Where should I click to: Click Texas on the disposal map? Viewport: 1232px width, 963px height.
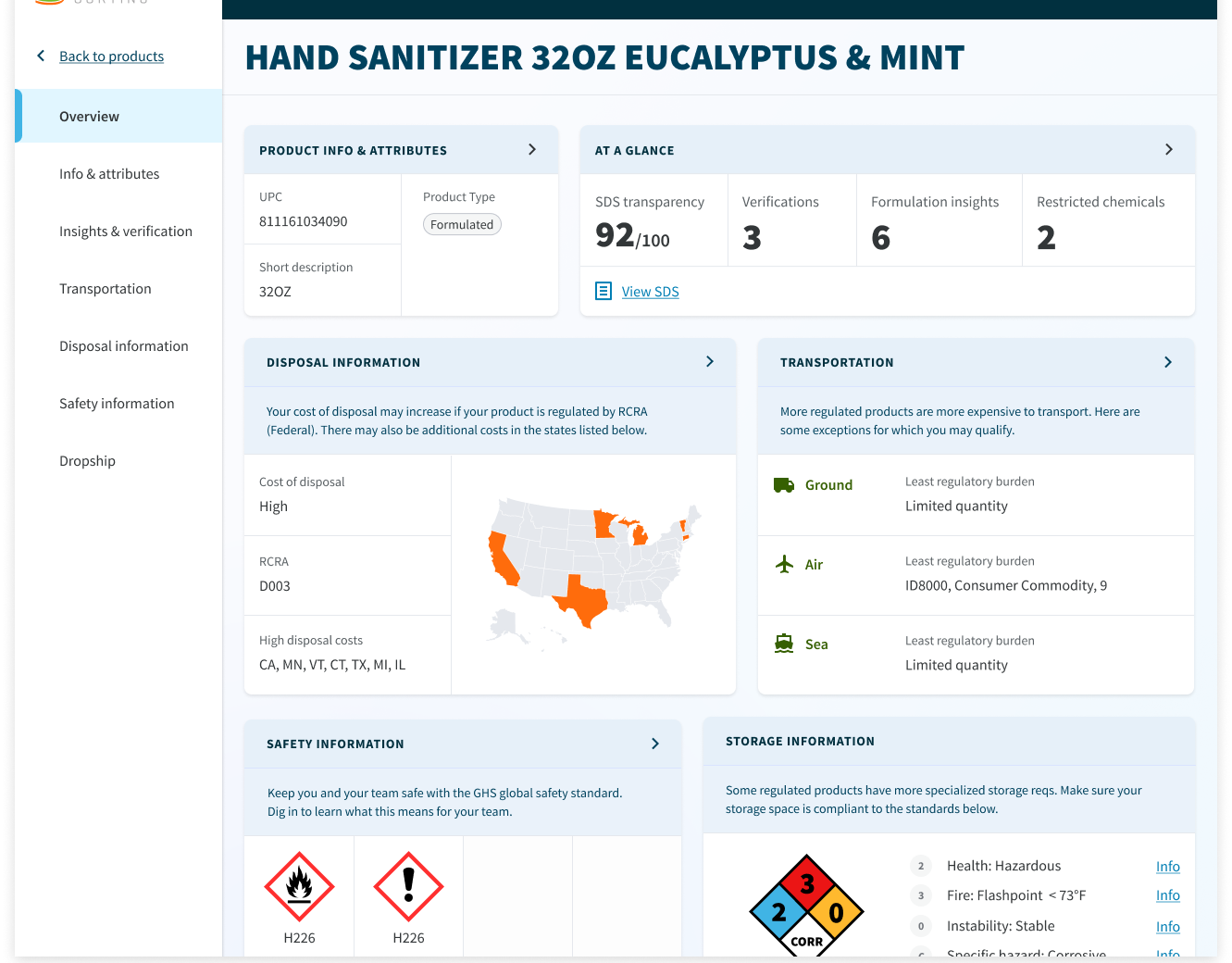(x=583, y=600)
